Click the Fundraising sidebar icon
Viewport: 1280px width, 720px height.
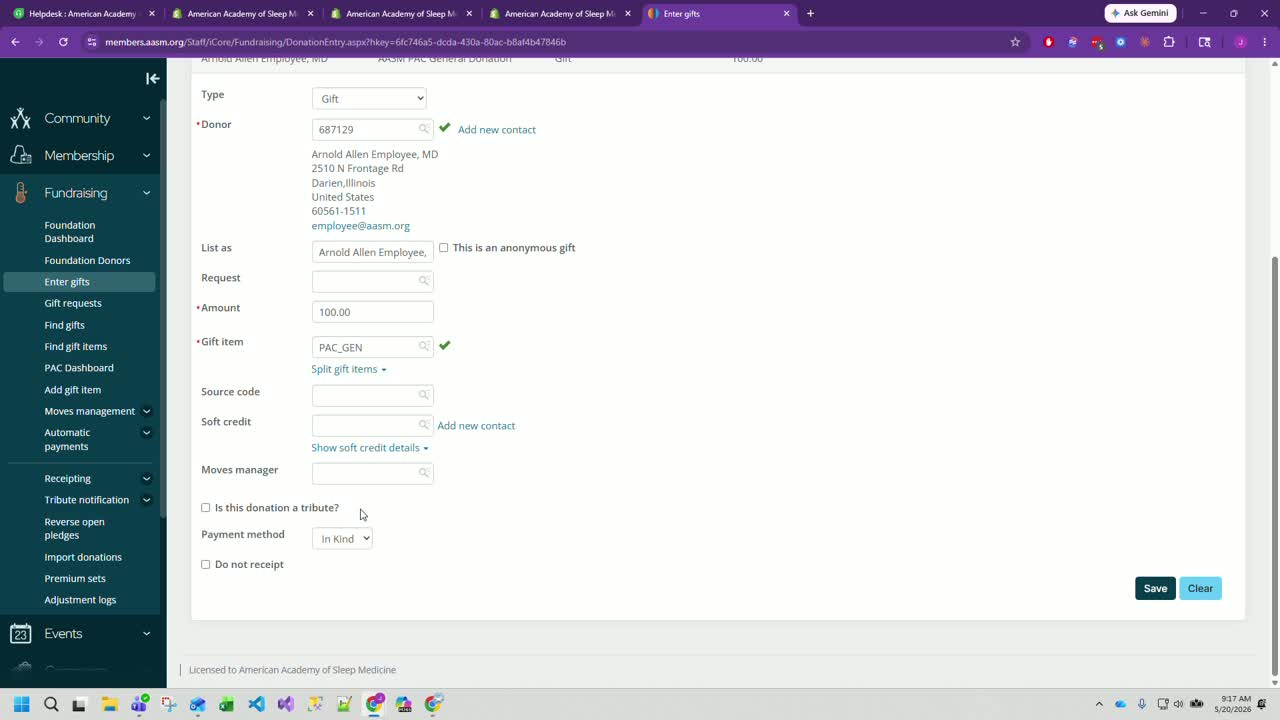20,193
